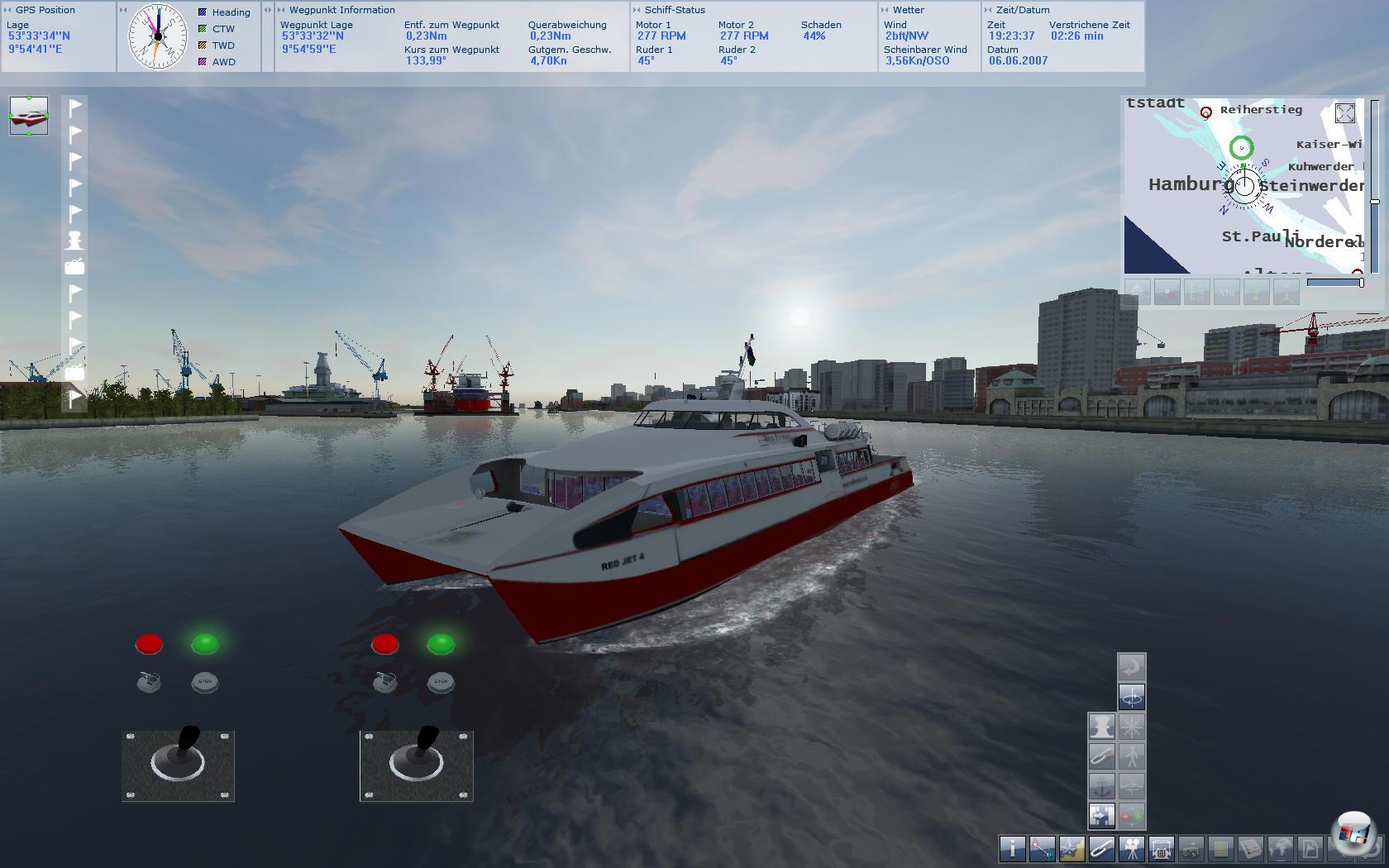Screen dimensions: 1389x868
Task: Select the anchor icon in the side panel
Action: pyautogui.click(x=1101, y=785)
